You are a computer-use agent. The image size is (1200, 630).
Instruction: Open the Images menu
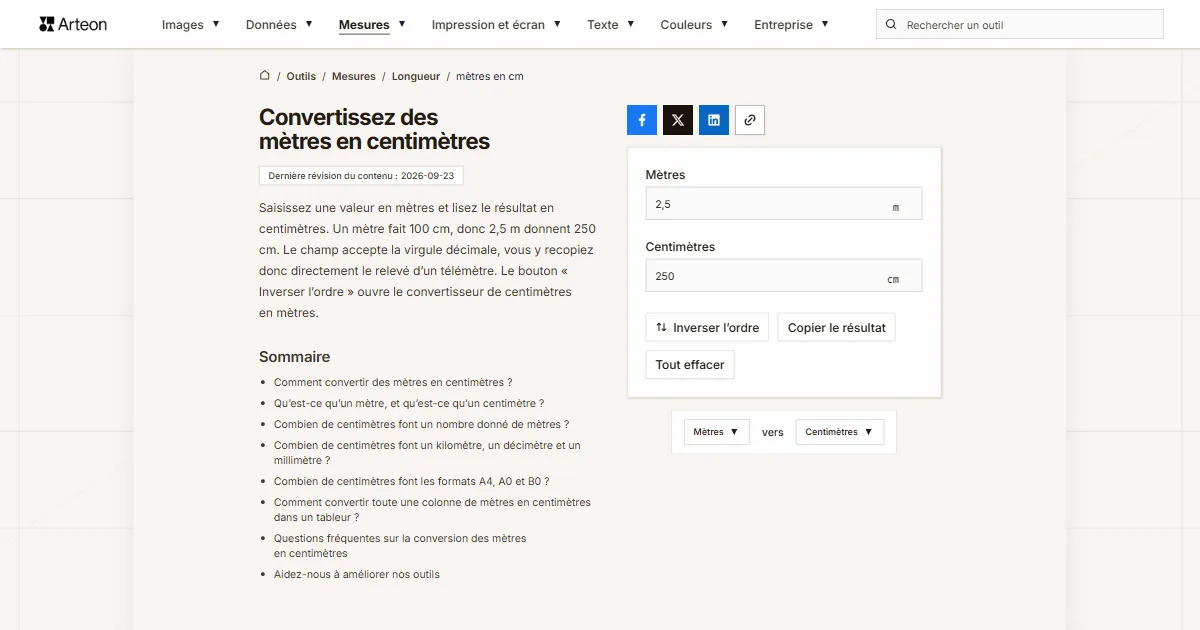191,24
